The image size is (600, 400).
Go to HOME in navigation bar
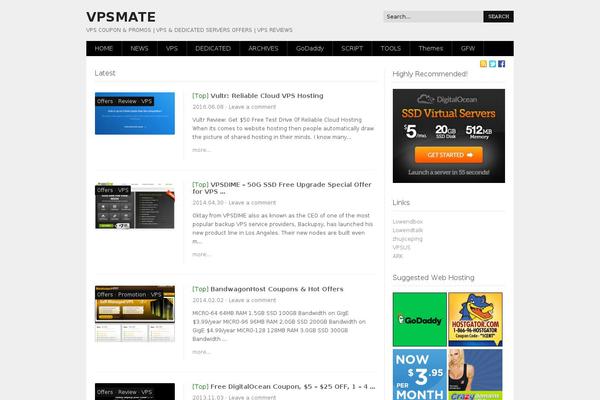104,49
